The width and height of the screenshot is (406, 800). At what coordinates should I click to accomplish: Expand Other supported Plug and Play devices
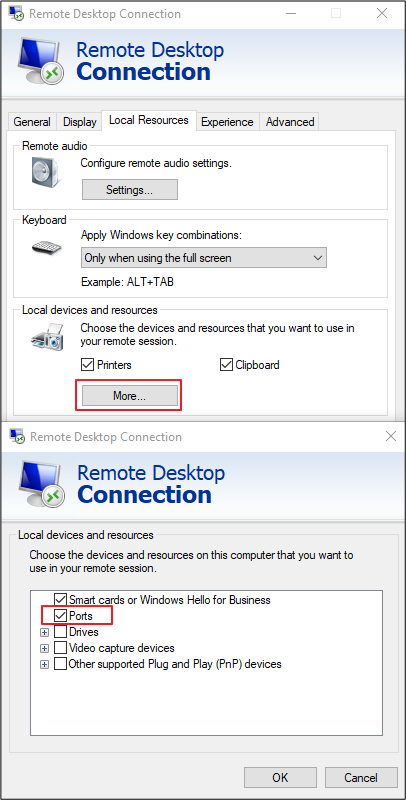tap(44, 664)
